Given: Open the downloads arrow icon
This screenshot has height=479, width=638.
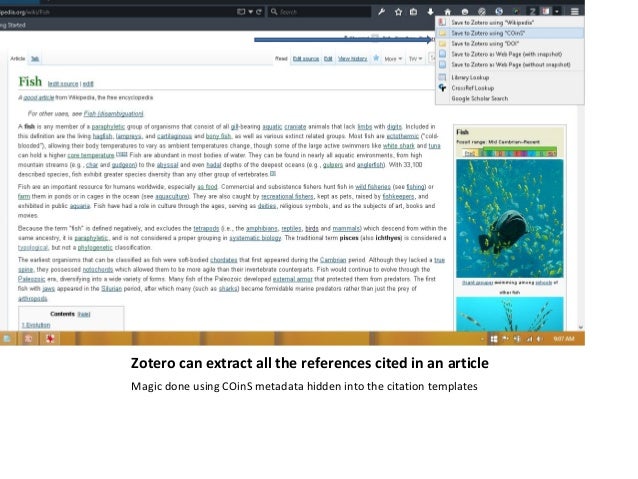Looking at the screenshot, I should coord(430,12).
